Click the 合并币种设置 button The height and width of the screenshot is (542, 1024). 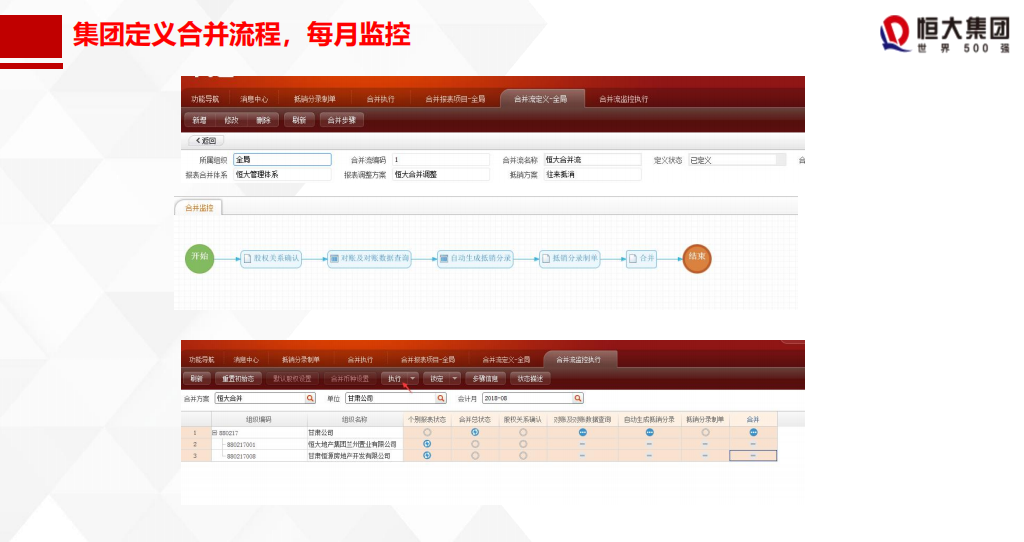(x=349, y=379)
